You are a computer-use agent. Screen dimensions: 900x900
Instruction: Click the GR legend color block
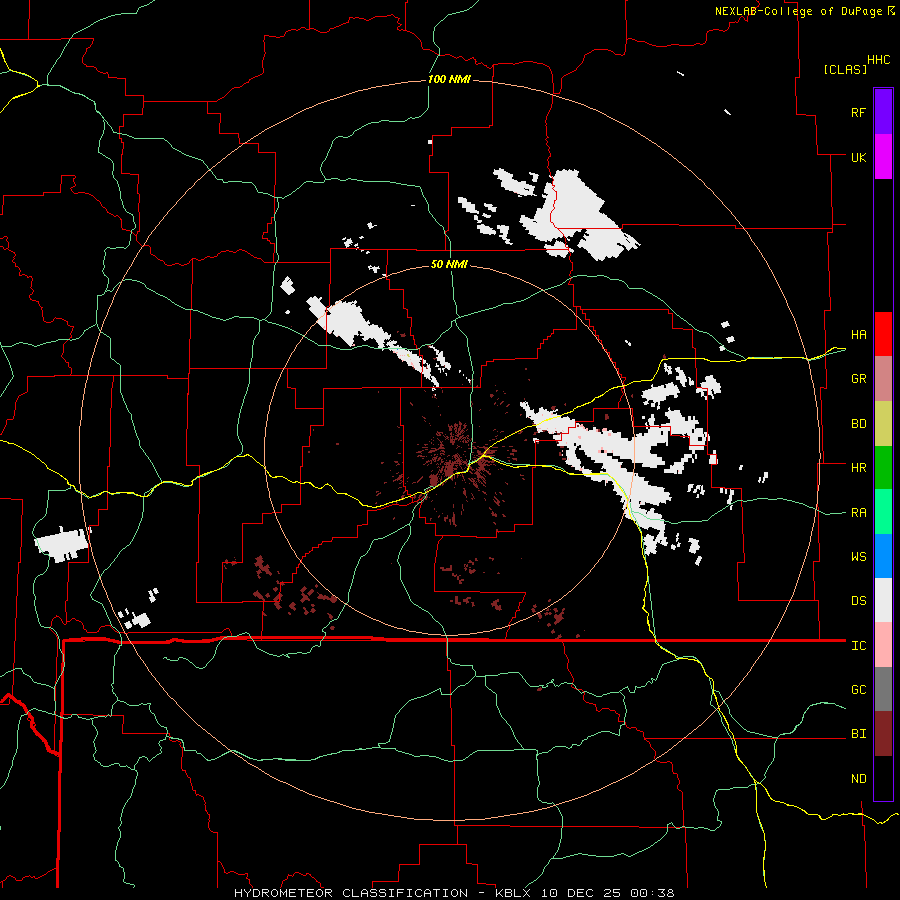(x=883, y=379)
